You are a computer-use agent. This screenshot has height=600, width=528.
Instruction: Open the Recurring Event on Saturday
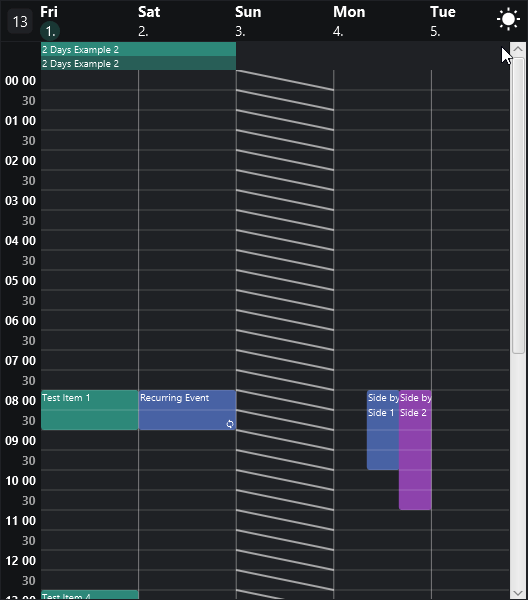pos(187,410)
